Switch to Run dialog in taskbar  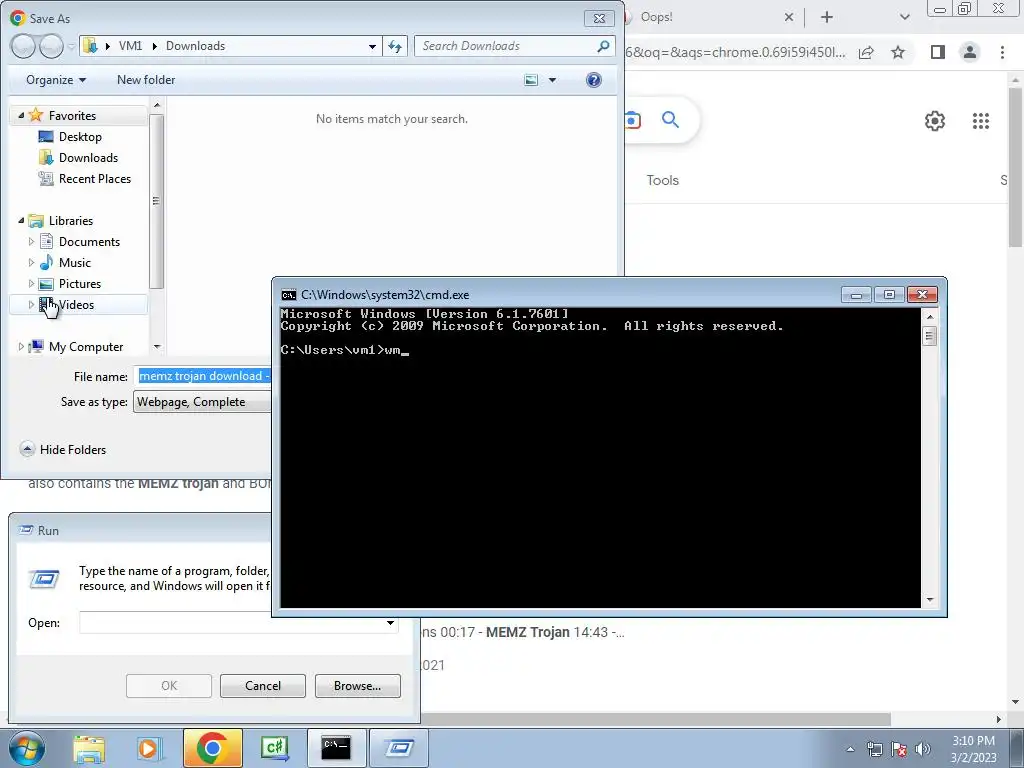[399, 748]
